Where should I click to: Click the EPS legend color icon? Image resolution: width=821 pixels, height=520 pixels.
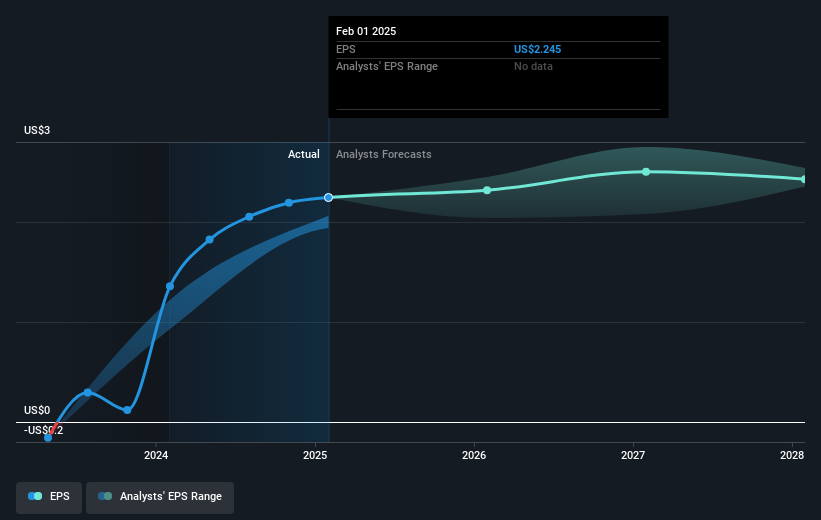[35, 496]
